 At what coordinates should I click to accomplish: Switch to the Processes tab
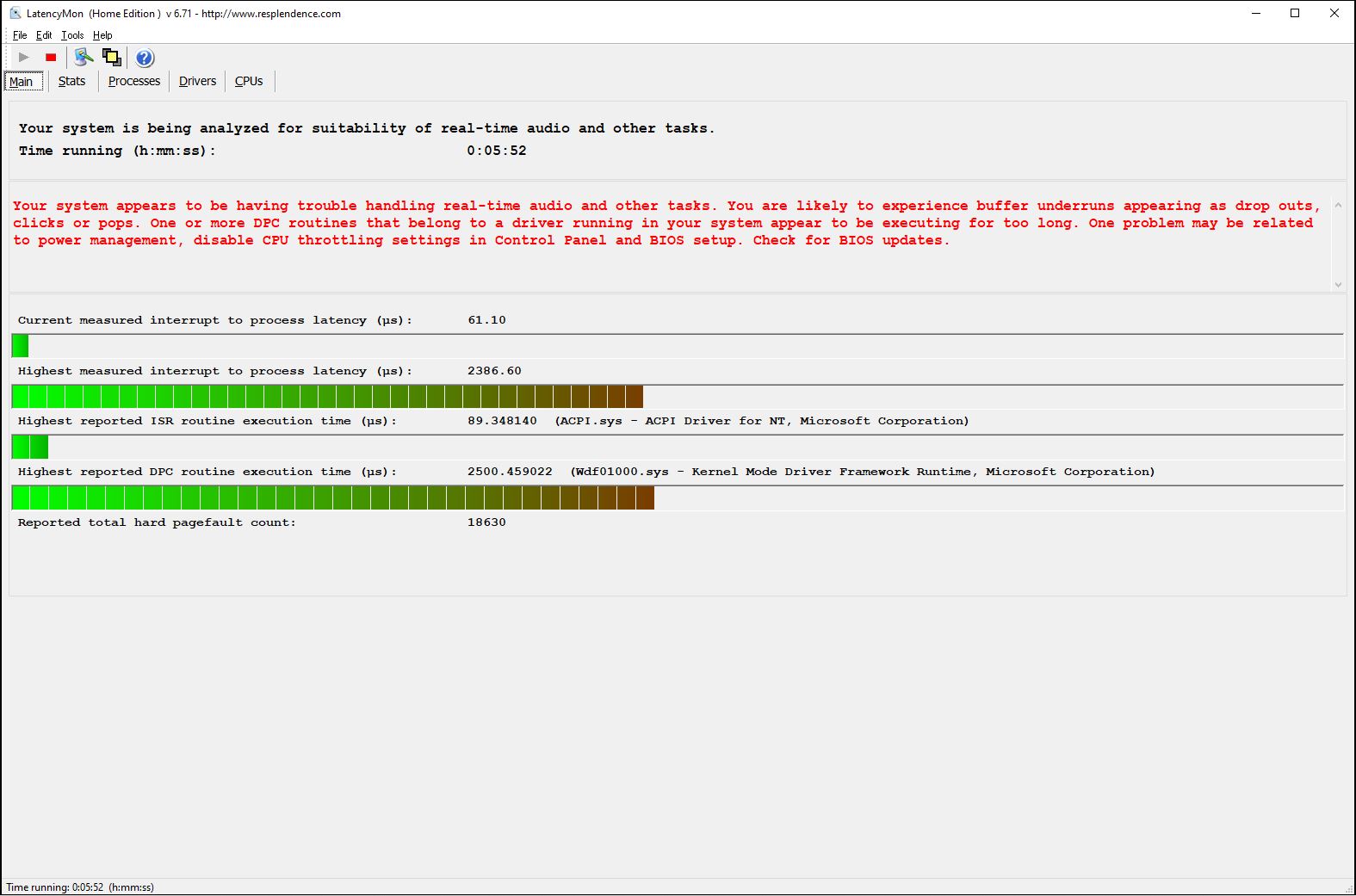coord(134,81)
